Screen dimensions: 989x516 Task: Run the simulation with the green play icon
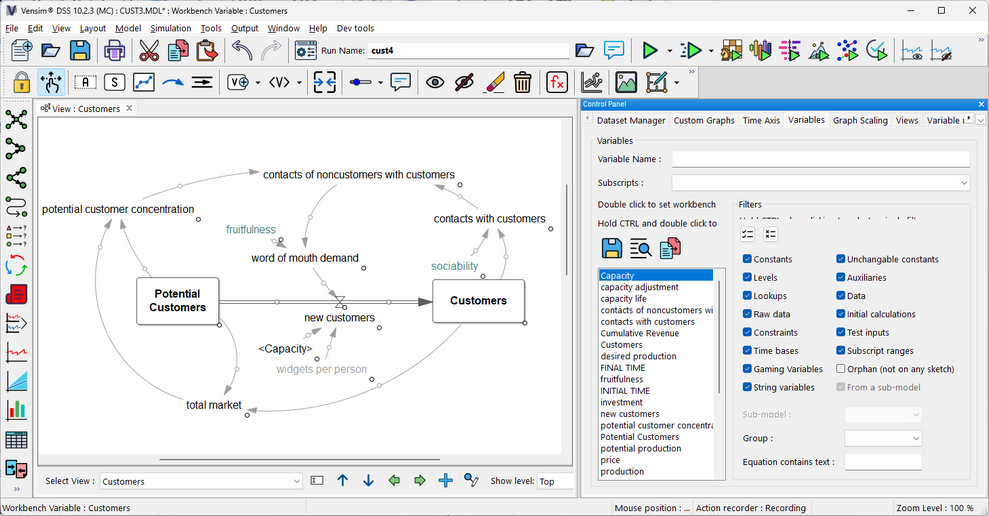[x=650, y=50]
